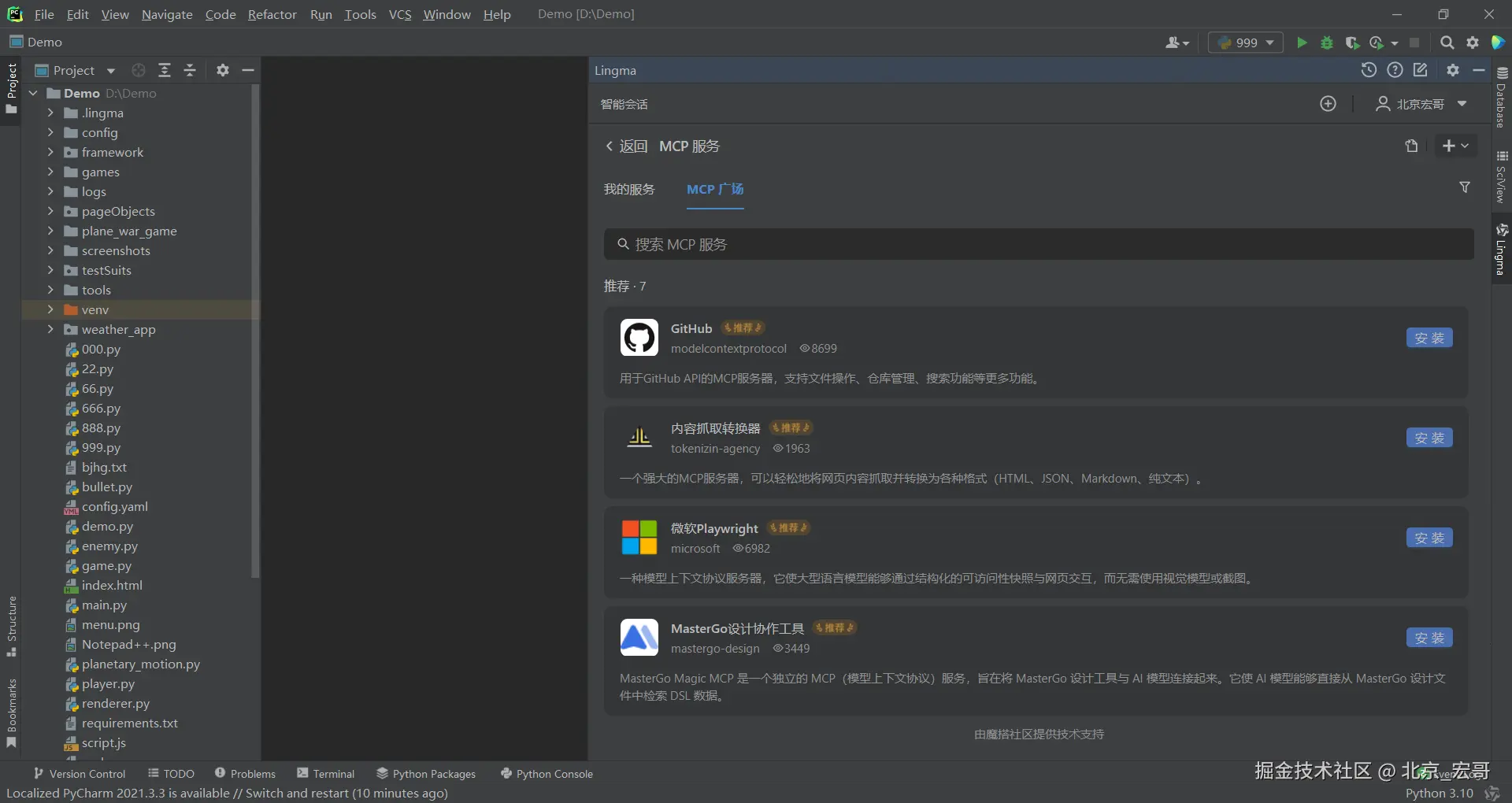Open the Tools menu
The width and height of the screenshot is (1512, 803).
[360, 14]
